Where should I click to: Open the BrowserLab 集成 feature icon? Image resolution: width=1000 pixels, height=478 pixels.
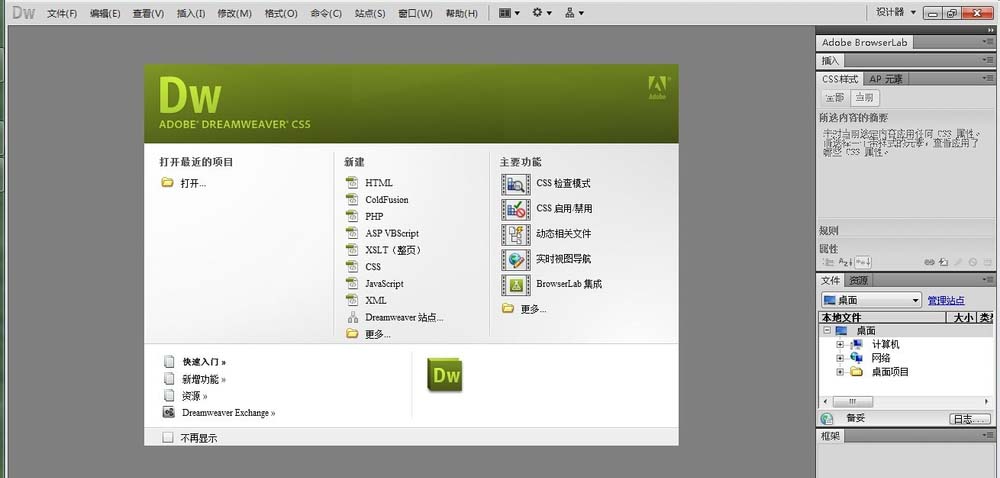point(515,284)
